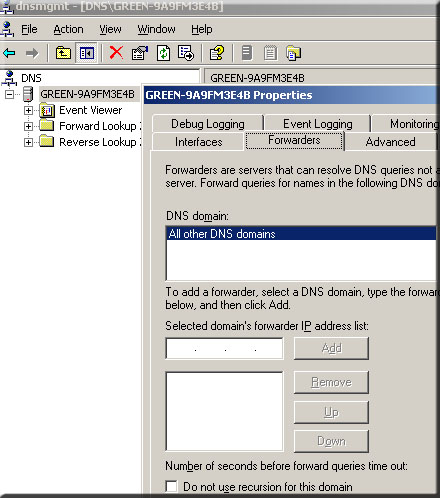Open the Properties toolbar icon

140,53
